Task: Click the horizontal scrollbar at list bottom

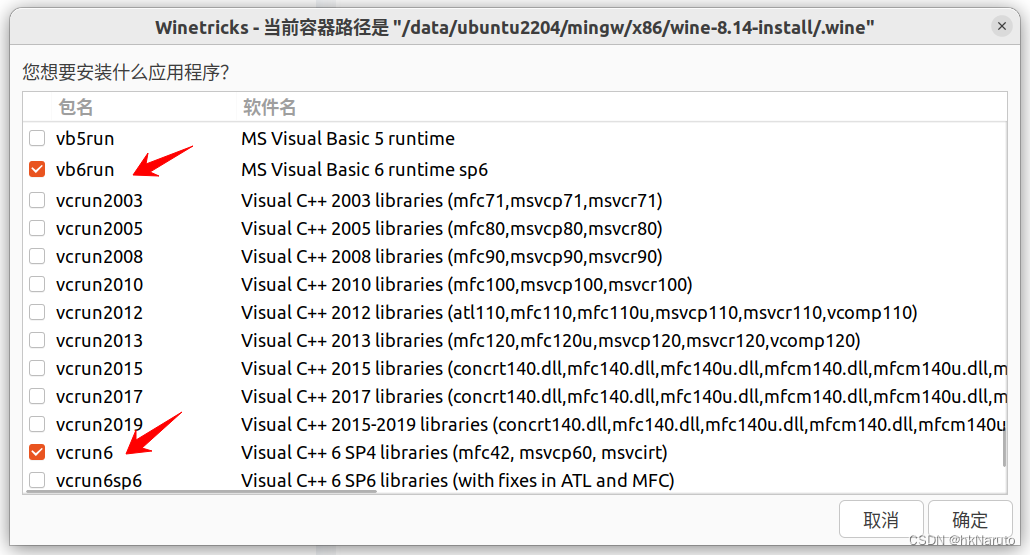Action: tap(200, 491)
